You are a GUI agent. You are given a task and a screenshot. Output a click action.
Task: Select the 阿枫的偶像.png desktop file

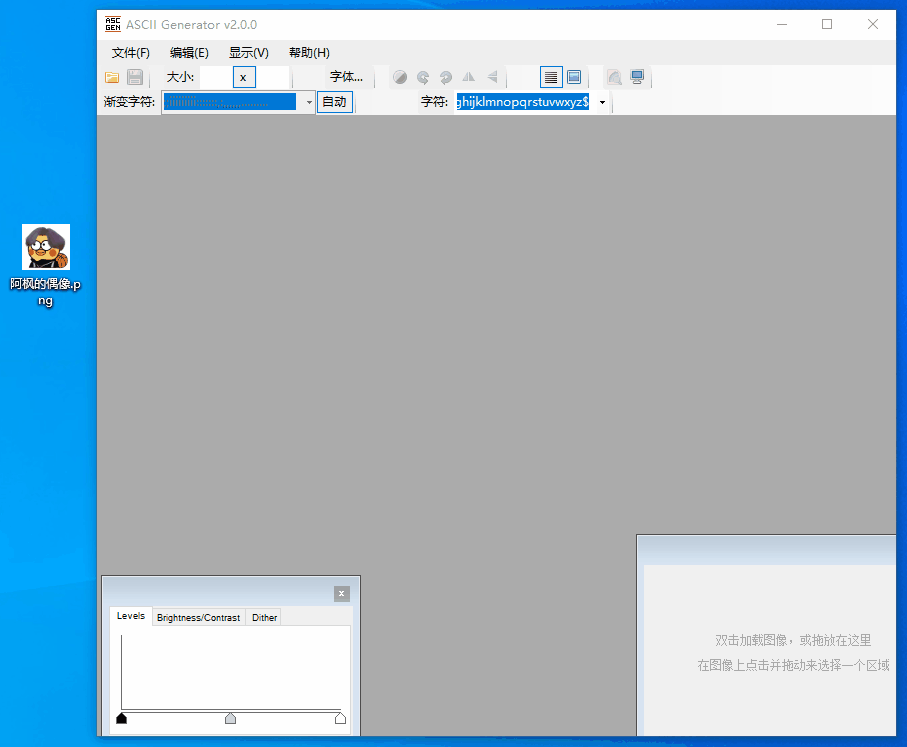coord(46,266)
